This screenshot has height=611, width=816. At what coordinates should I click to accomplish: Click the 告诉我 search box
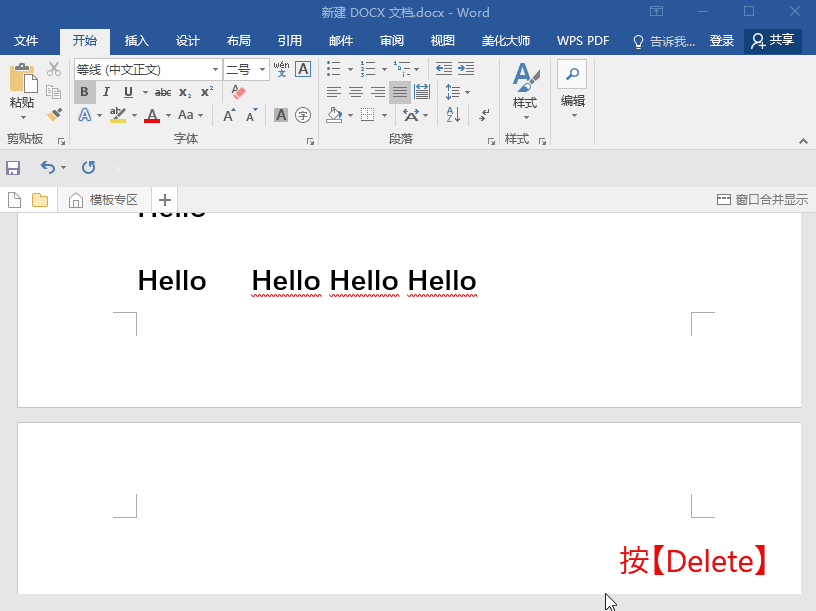click(x=664, y=41)
